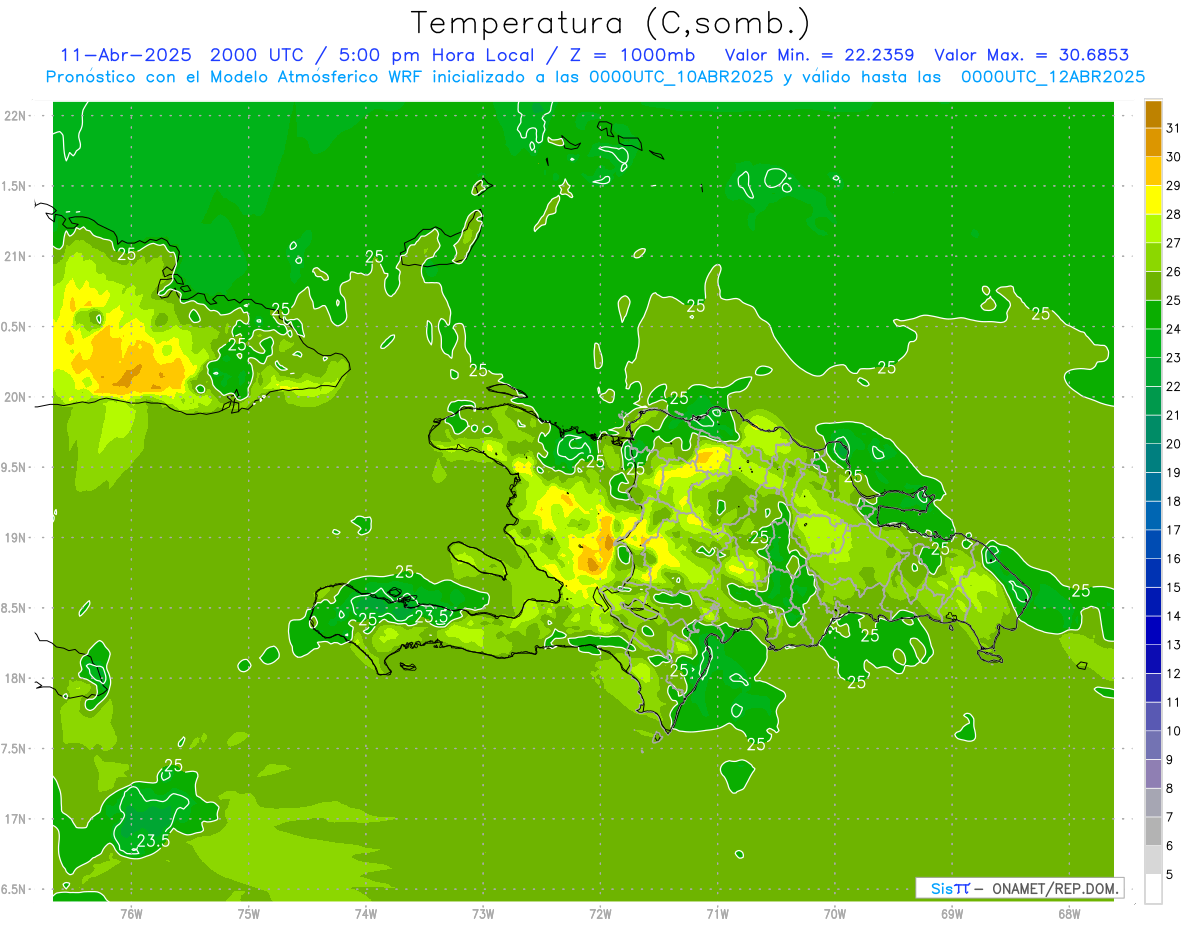Click the color scale label "29"
Screen dimensions: 1200x927
click(x=1174, y=185)
